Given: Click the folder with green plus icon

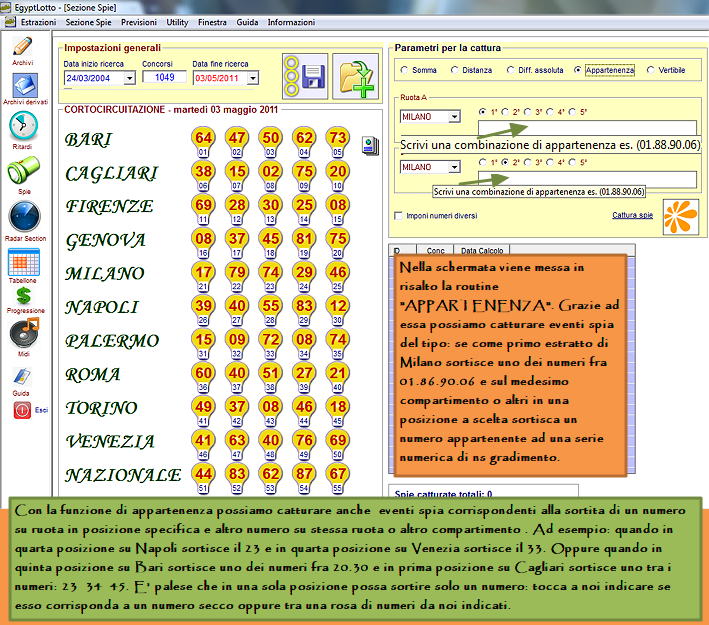Looking at the screenshot, I should click(x=355, y=76).
